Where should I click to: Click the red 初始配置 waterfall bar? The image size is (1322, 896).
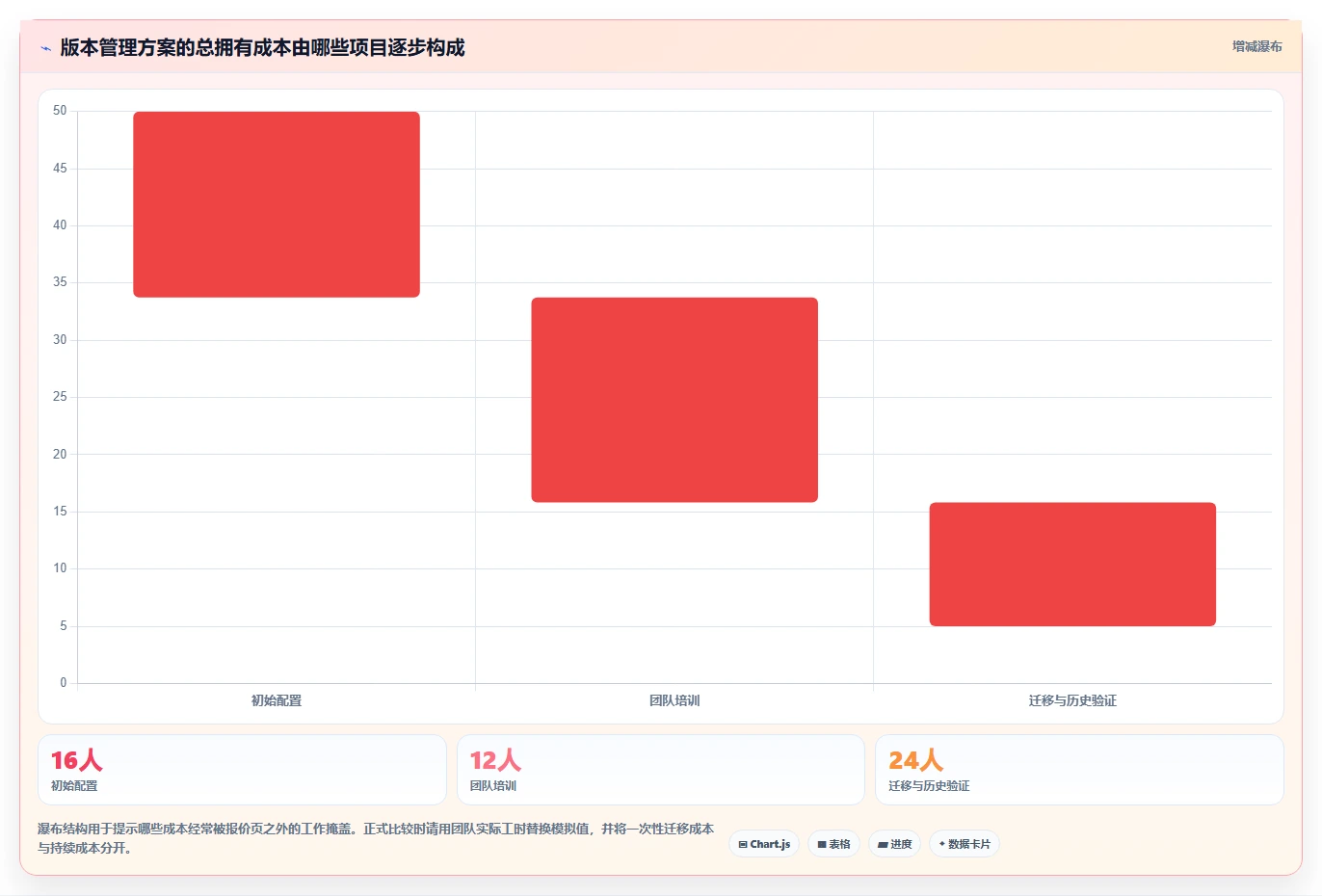tap(277, 204)
